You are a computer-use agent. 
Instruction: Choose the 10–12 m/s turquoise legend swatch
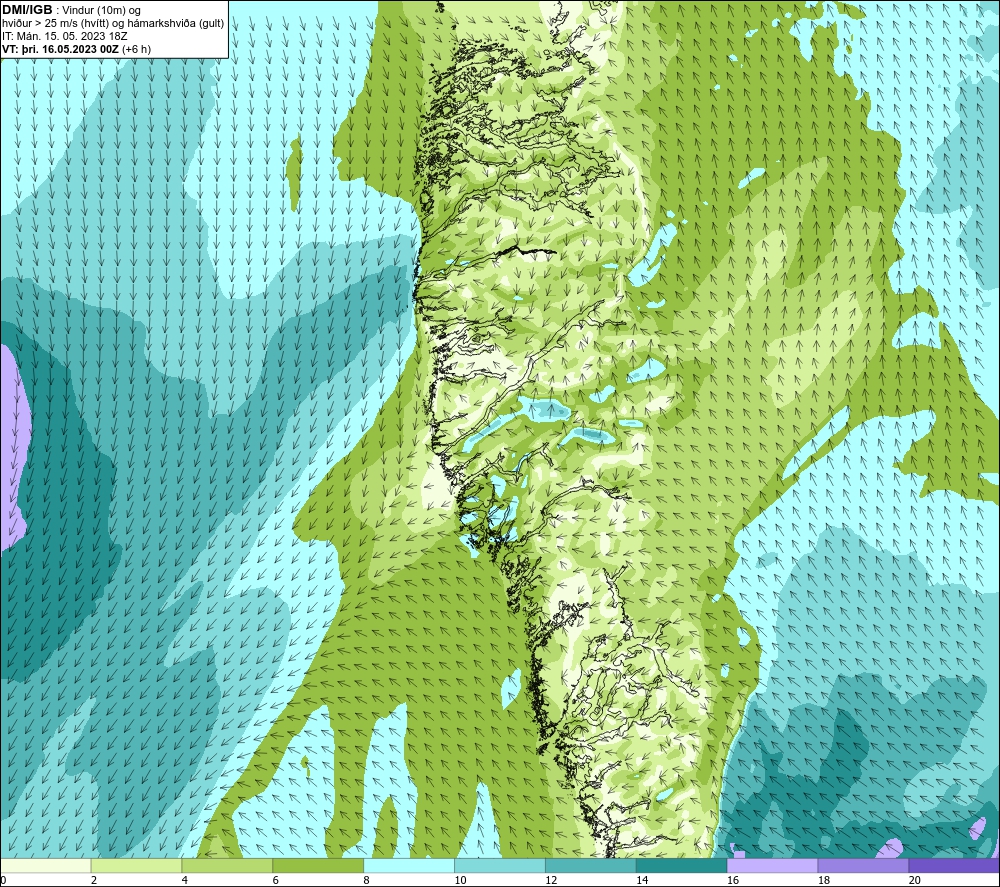coord(499,865)
